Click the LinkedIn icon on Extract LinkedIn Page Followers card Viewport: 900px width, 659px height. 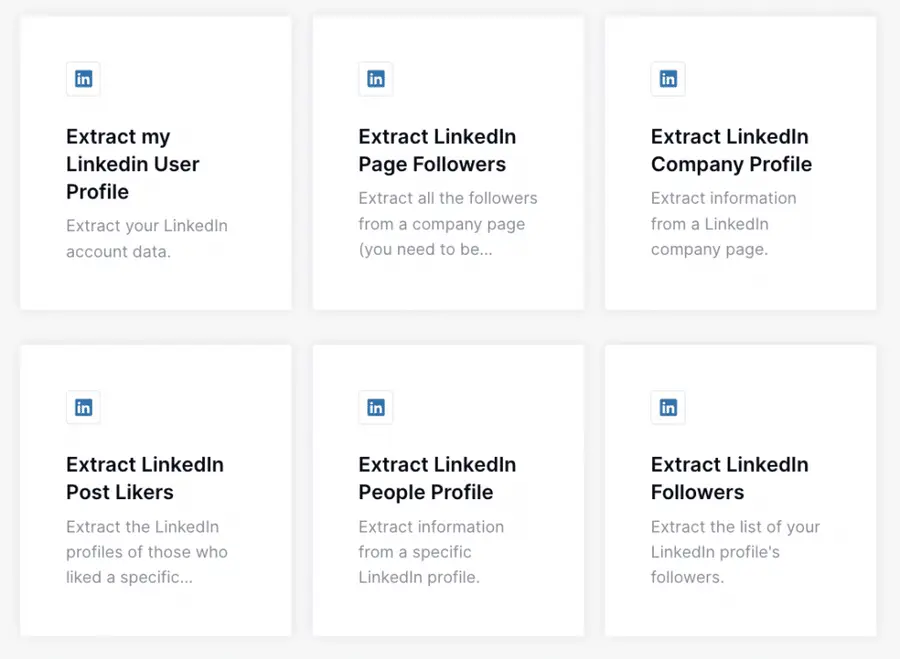(375, 79)
